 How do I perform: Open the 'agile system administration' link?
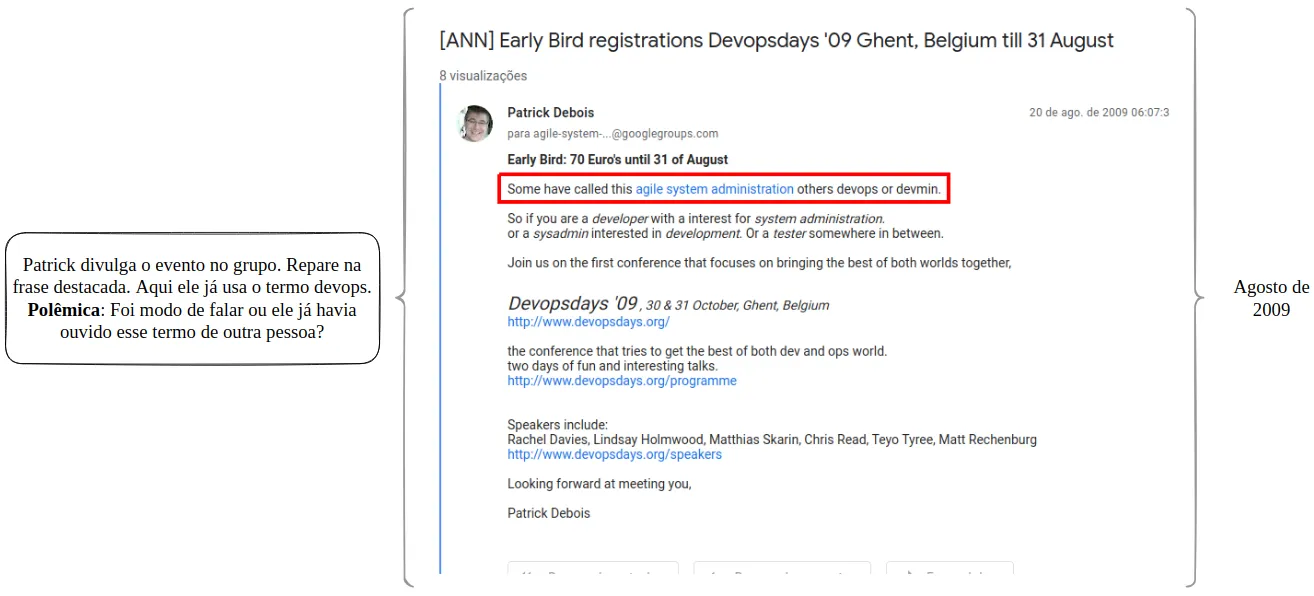[x=715, y=188]
